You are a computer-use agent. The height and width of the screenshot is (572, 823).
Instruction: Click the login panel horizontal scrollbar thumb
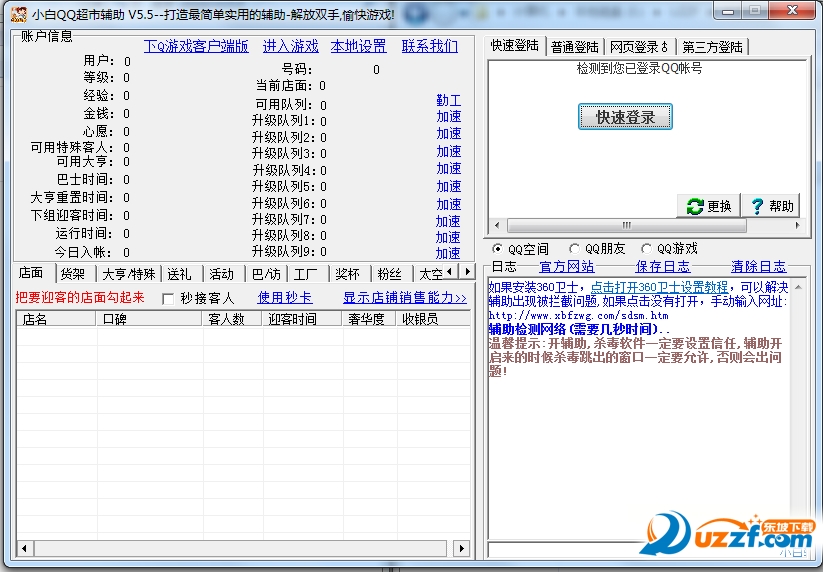coord(627,226)
